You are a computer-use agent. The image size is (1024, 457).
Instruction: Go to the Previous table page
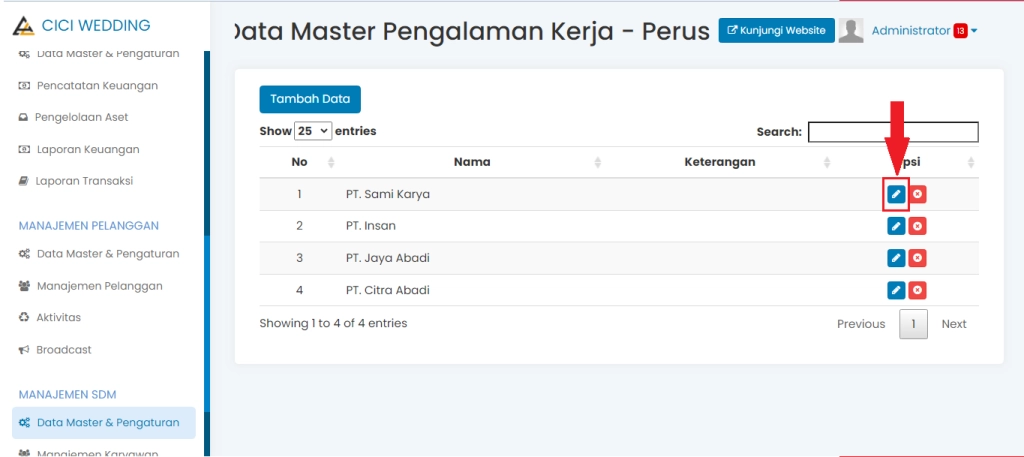pos(861,324)
